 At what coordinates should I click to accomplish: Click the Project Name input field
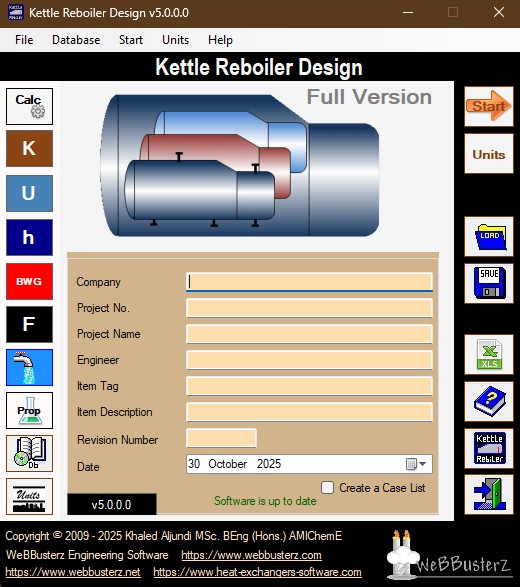coord(309,334)
